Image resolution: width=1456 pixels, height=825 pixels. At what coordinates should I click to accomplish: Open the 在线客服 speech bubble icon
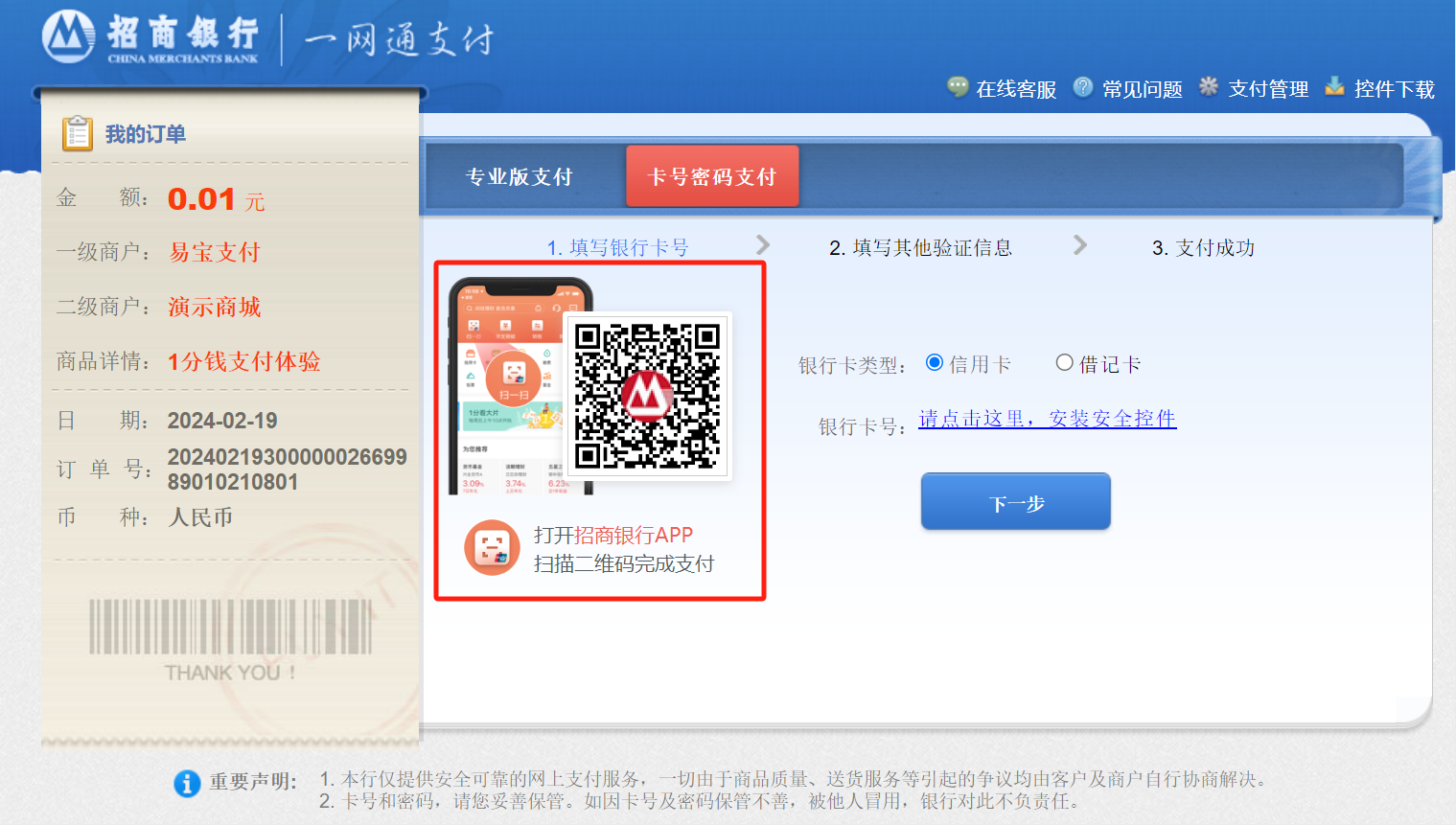coord(957,86)
